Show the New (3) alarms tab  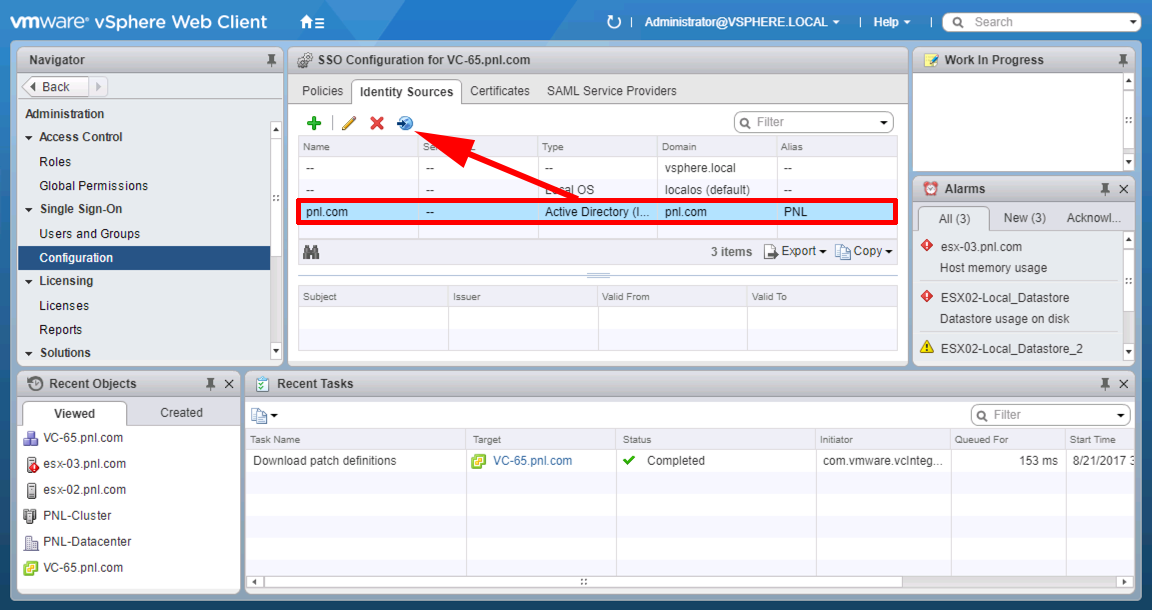pyautogui.click(x=1024, y=218)
